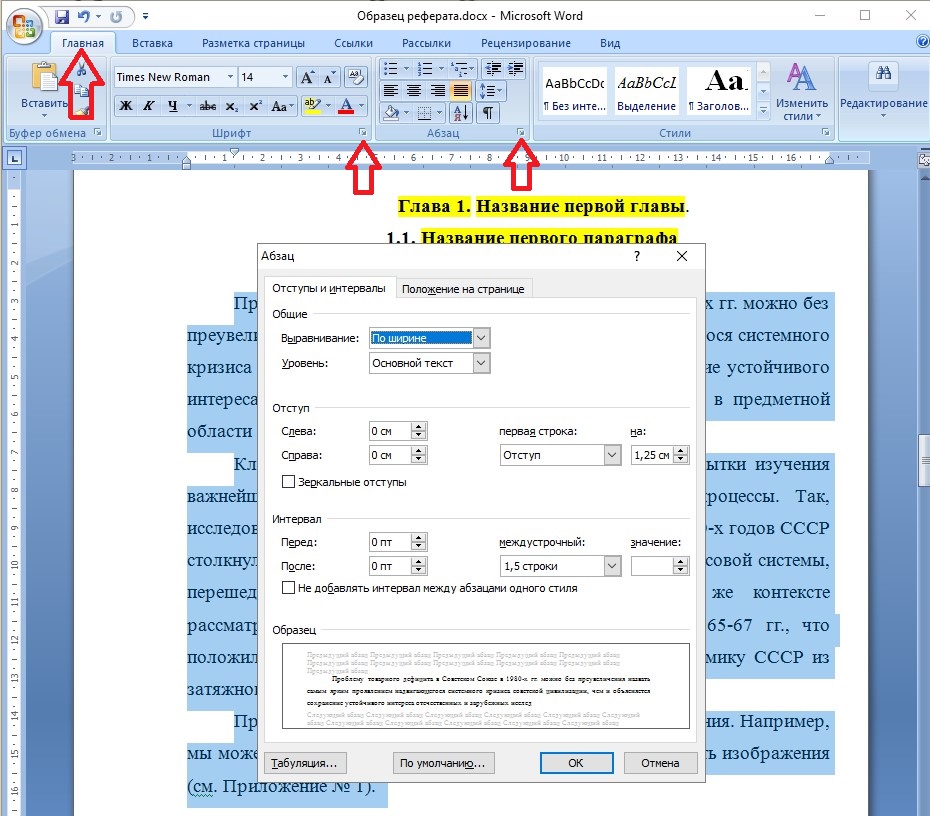Enable the Зеркальные отступы checkbox
930x816 pixels.
289,481
